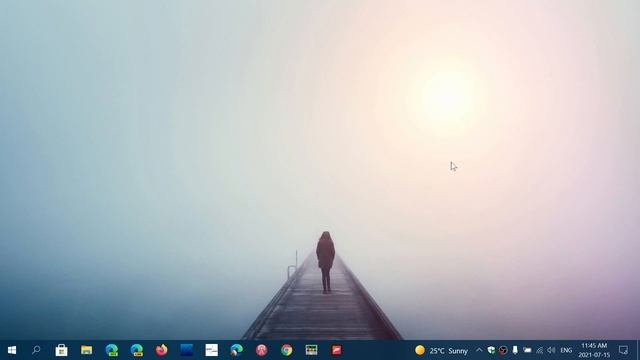Open Windows Security shield tray icon
The image size is (640, 360).
coord(491,350)
